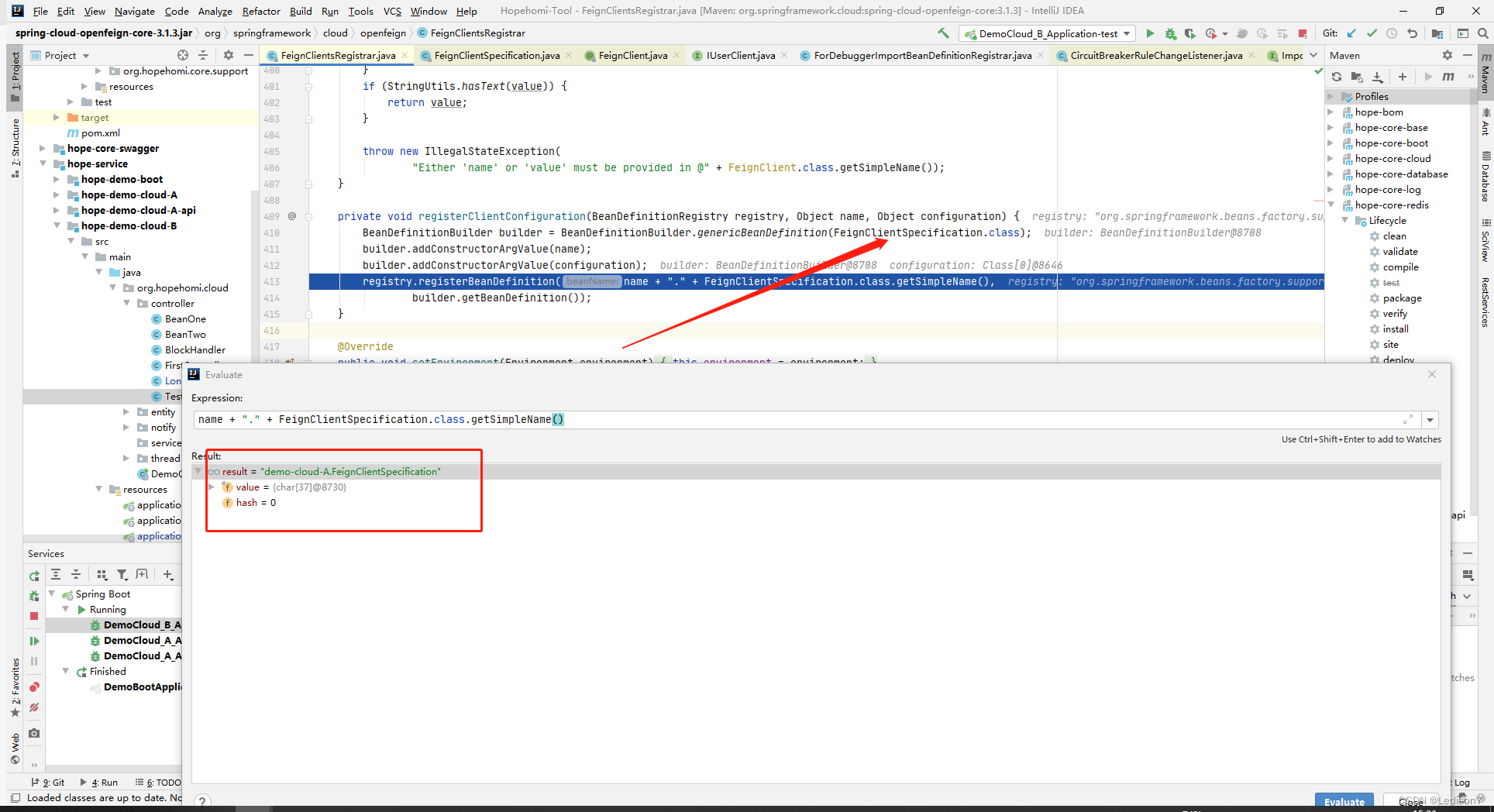
Task: Toggle the 4: Run tool window button
Action: (99, 783)
